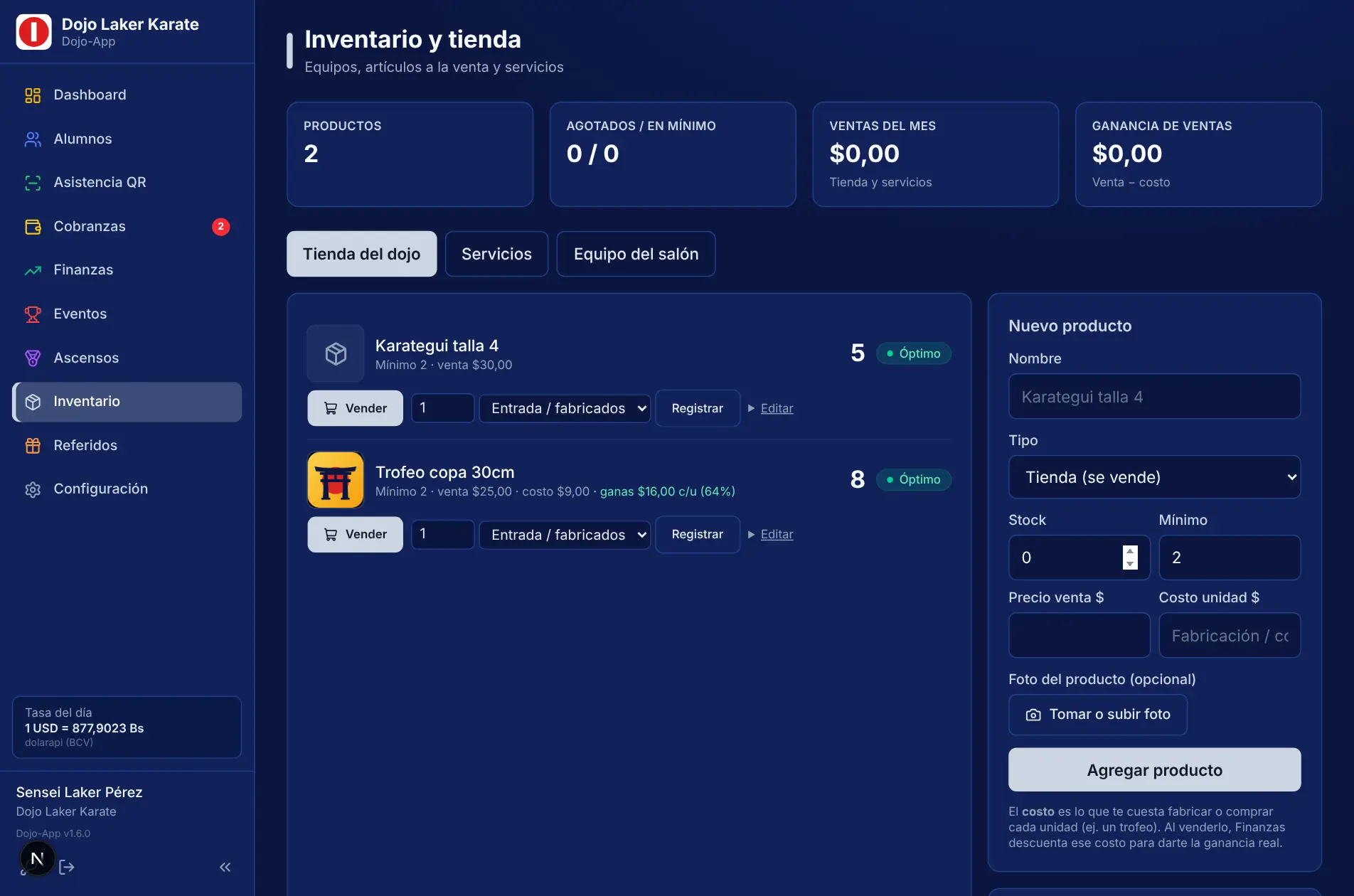Open the Eventos trophy icon

[33, 314]
